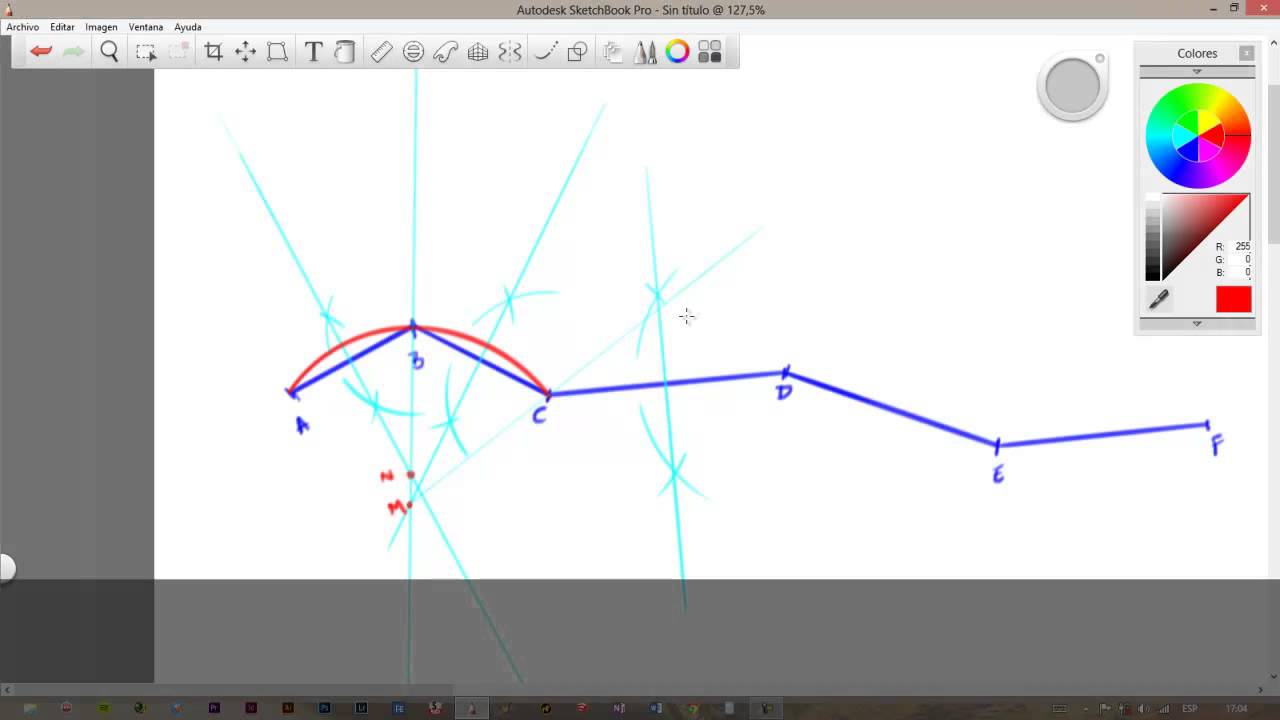This screenshot has width=1280, height=720.
Task: Open the Distort tool
Action: (x=277, y=52)
